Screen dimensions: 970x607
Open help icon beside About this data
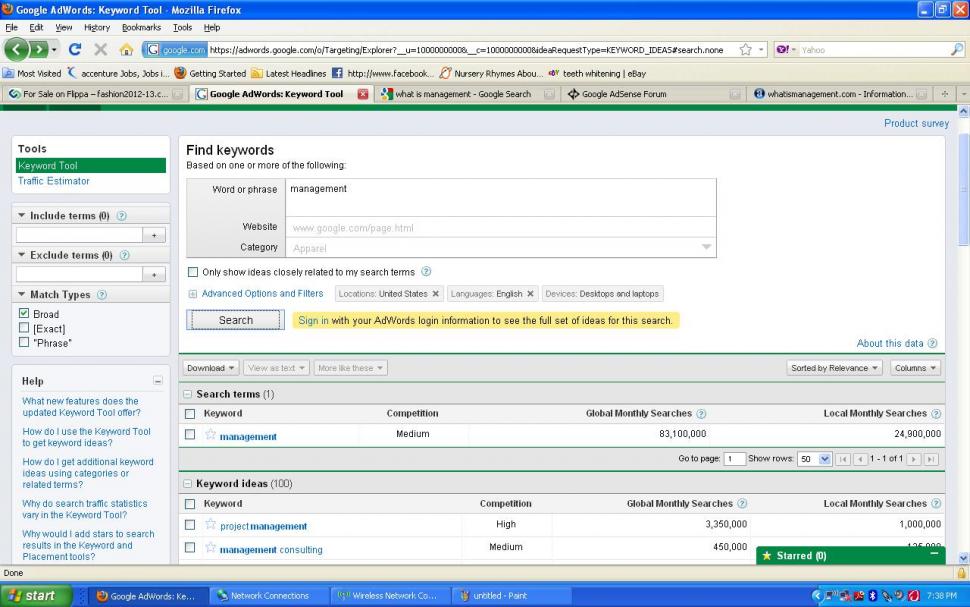[932, 343]
